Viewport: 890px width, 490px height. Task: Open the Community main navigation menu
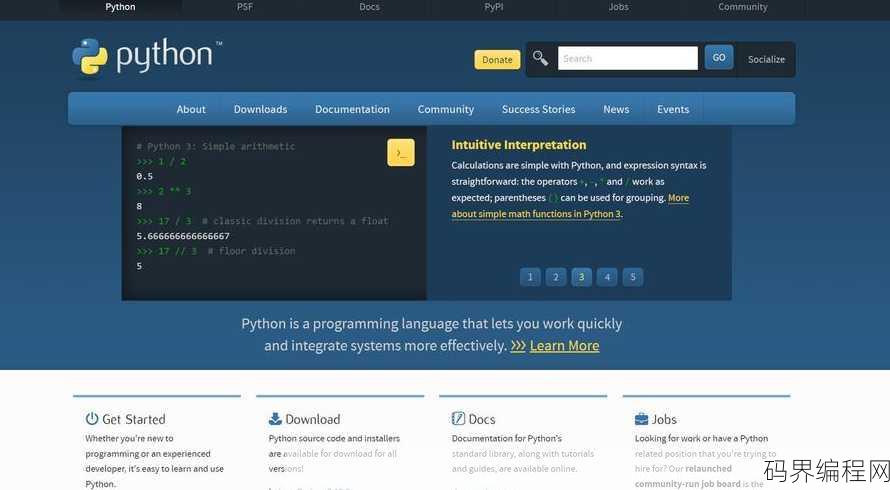[x=446, y=109]
